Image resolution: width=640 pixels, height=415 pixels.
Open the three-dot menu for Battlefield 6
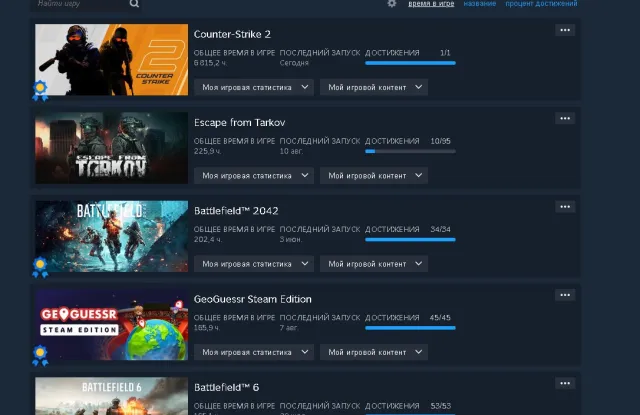pos(565,383)
